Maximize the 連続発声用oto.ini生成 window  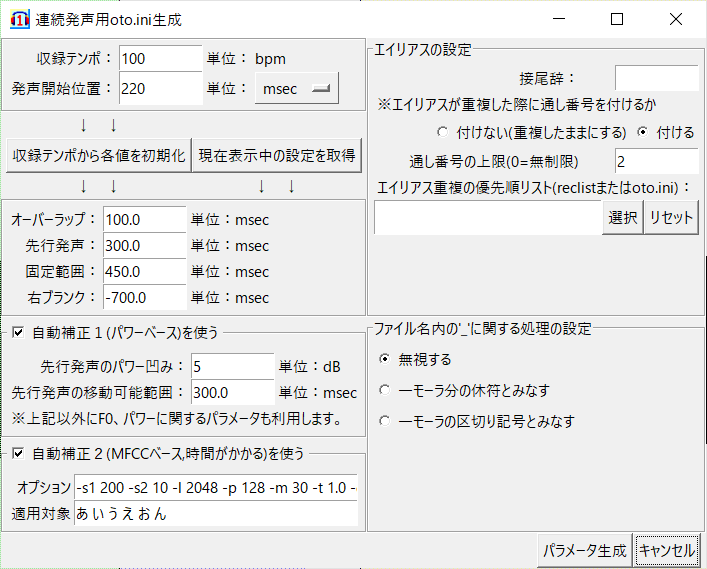[617, 19]
